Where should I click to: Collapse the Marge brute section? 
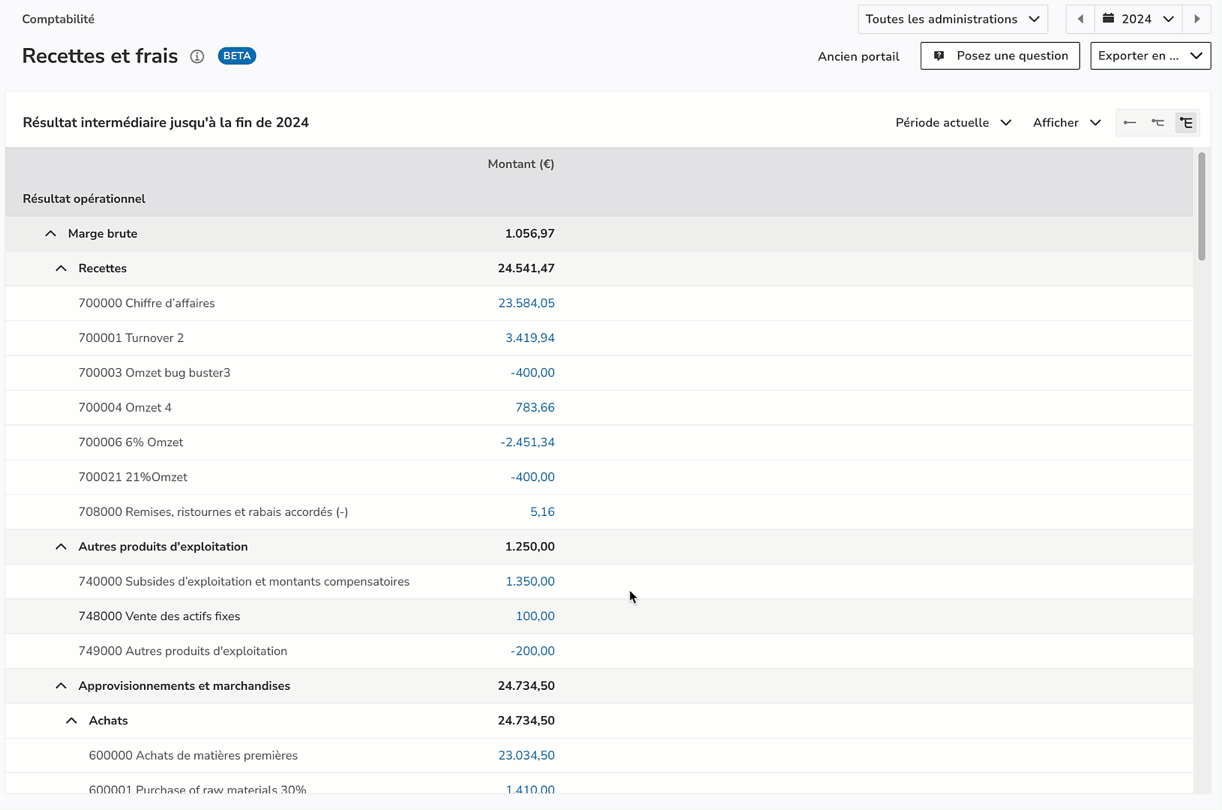50,234
